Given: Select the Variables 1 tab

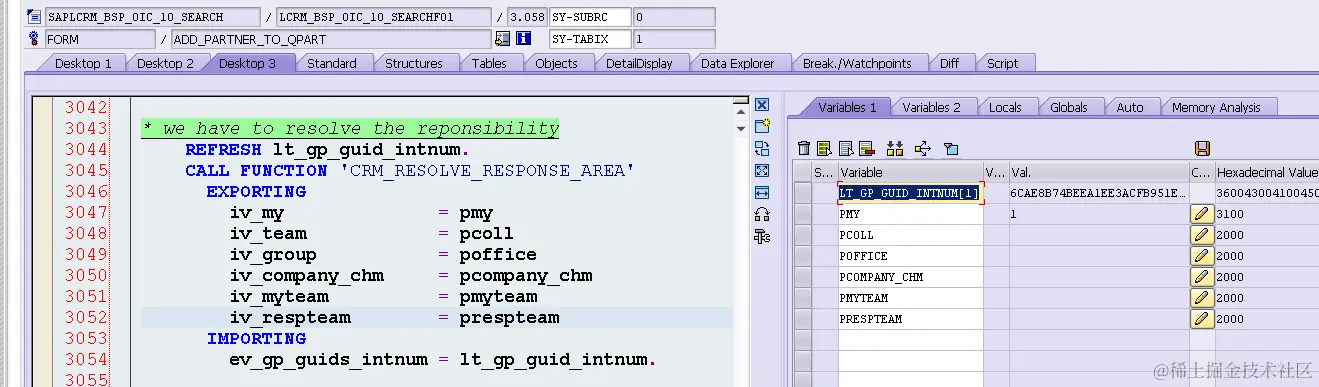Looking at the screenshot, I should pyautogui.click(x=847, y=107).
